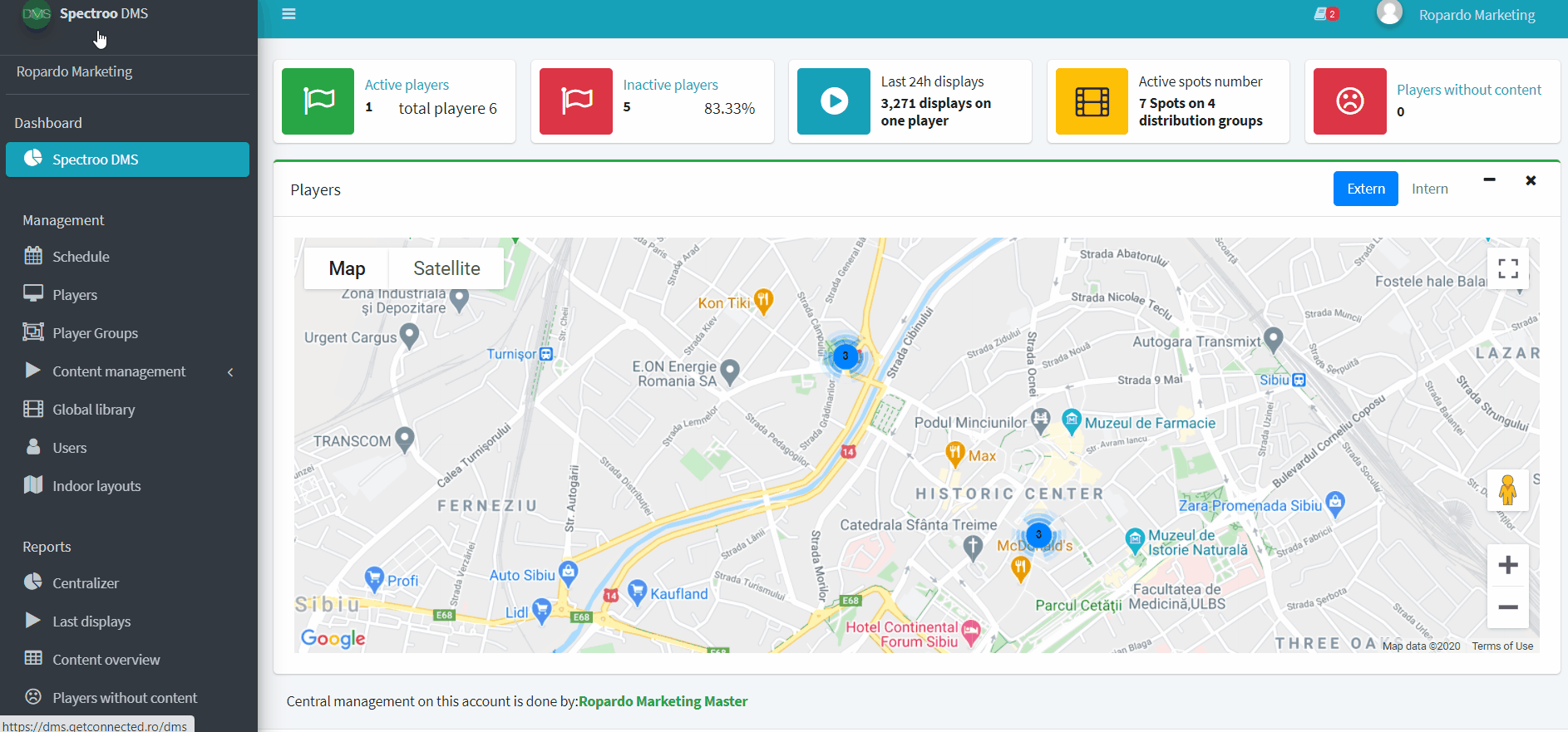Click the Global library film icon
Image resolution: width=1568 pixels, height=732 pixels.
point(33,409)
